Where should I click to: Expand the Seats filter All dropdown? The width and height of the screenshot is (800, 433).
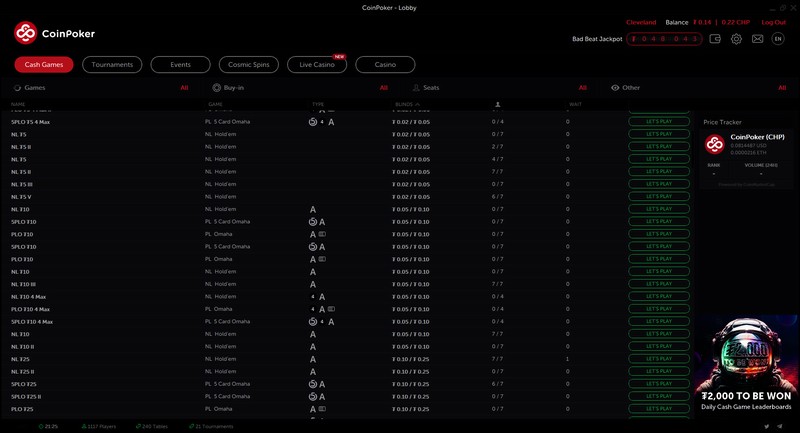point(583,88)
